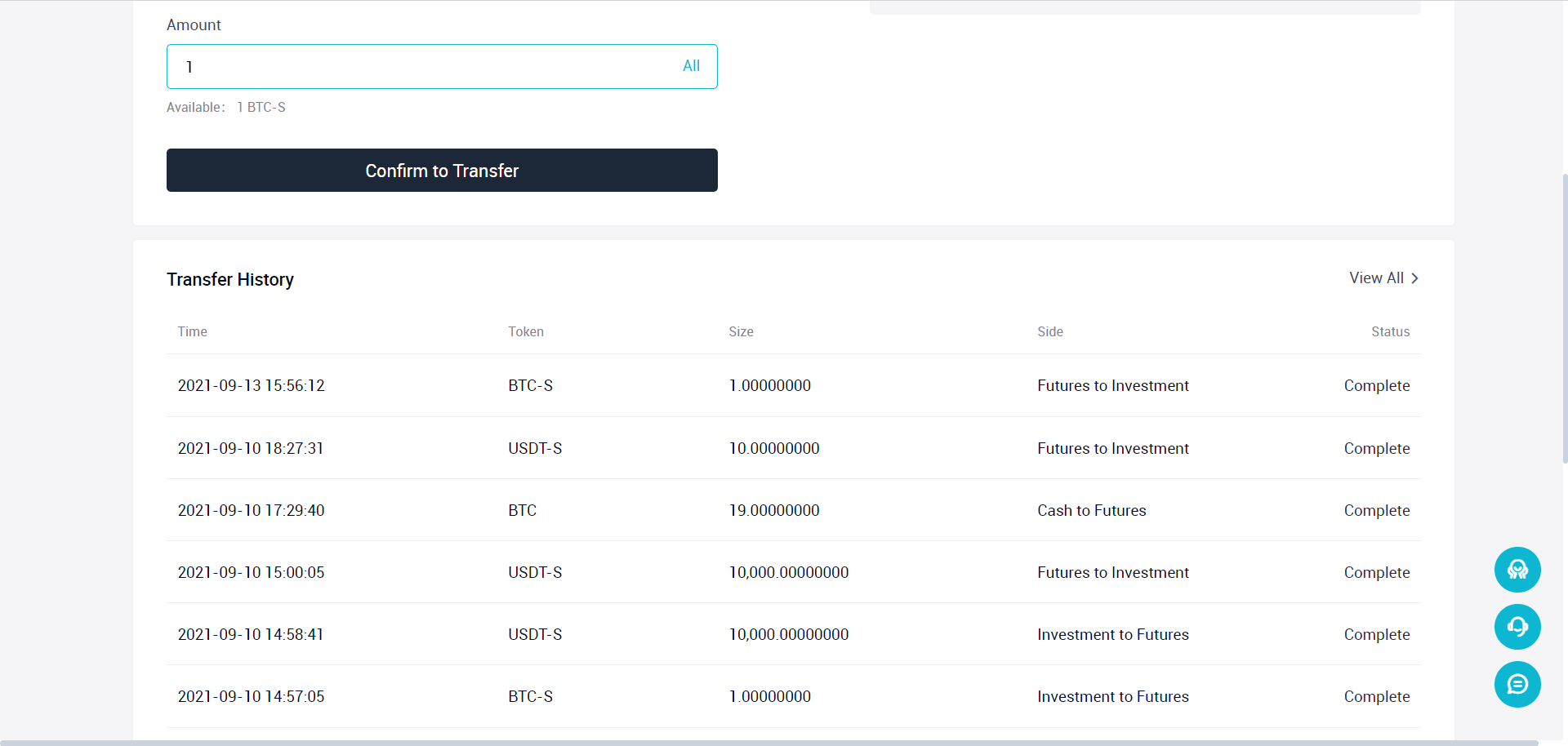Screen dimensions: 1568x746
Task: Click the vertical page scrollbar
Action: (1564, 318)
